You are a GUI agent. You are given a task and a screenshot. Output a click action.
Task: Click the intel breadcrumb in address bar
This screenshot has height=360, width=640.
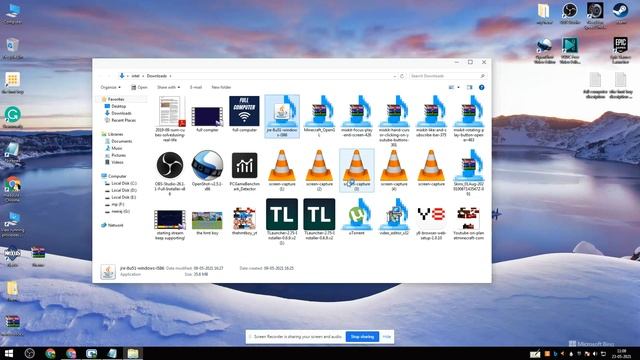coord(136,76)
